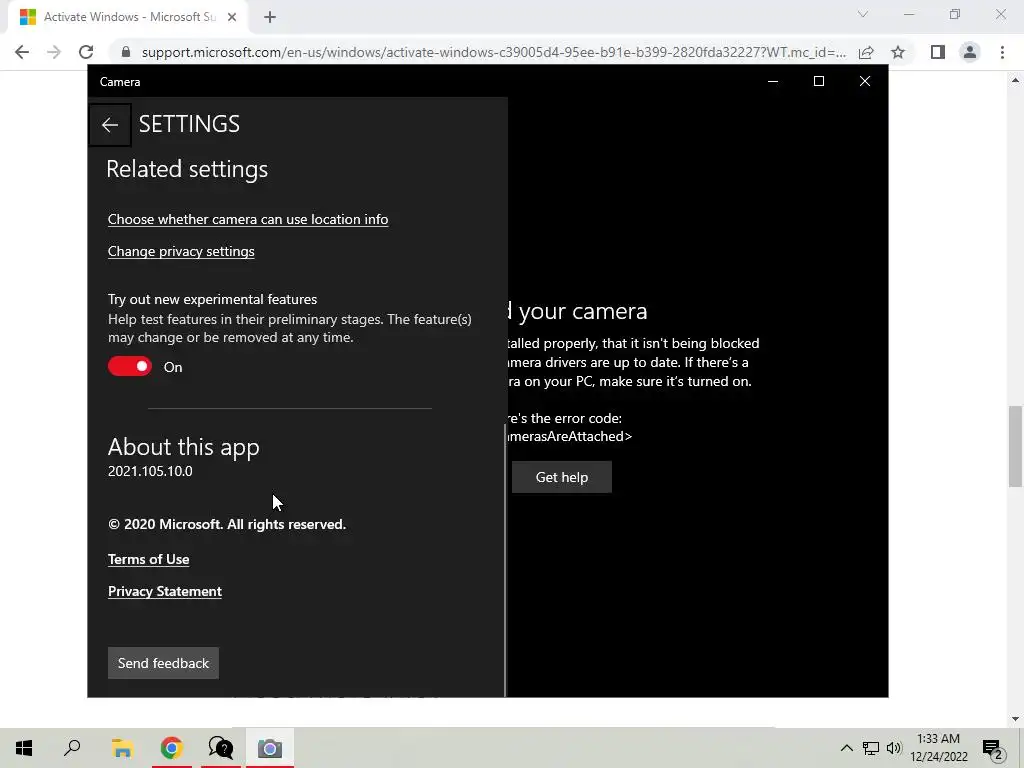This screenshot has width=1024, height=768.
Task: Open Windows Start menu
Action: coord(24,748)
